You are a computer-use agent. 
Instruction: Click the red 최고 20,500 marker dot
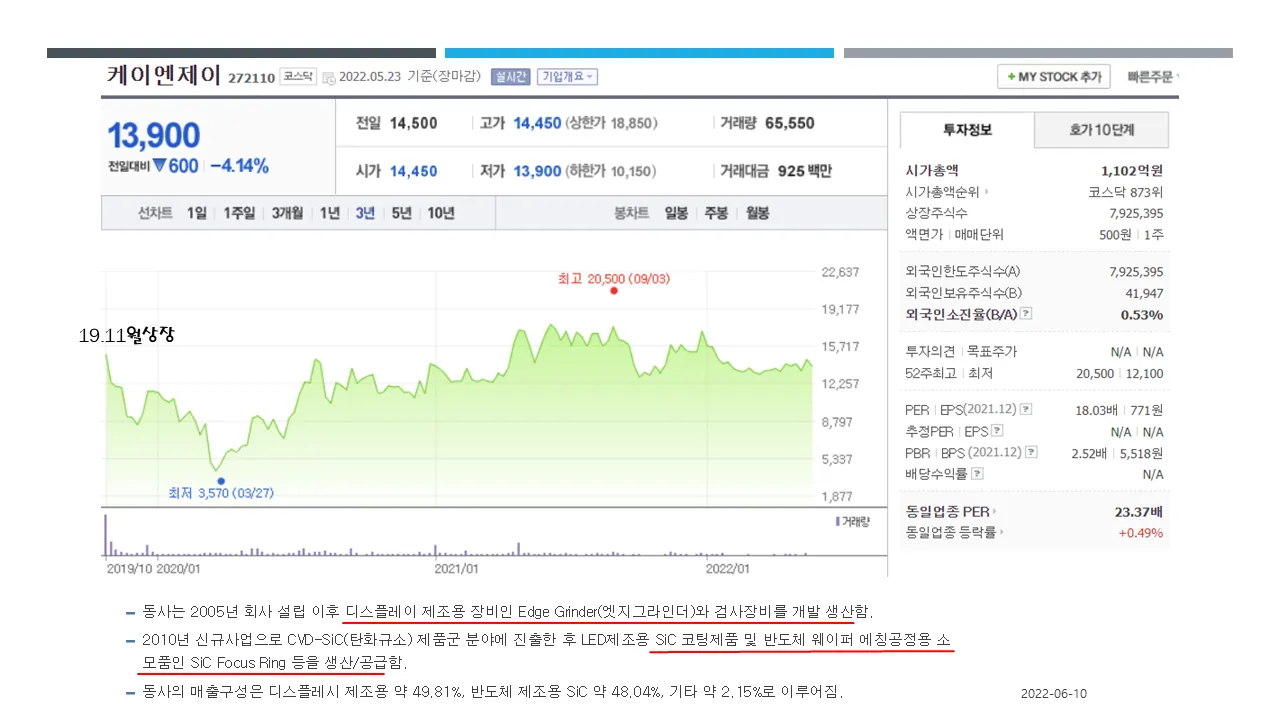click(614, 291)
